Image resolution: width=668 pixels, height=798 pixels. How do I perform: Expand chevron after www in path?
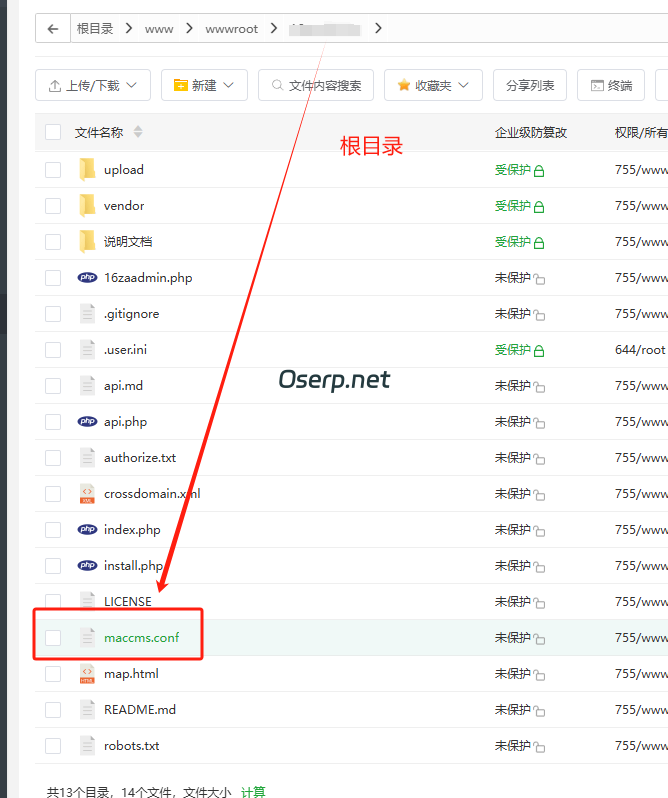(189, 28)
